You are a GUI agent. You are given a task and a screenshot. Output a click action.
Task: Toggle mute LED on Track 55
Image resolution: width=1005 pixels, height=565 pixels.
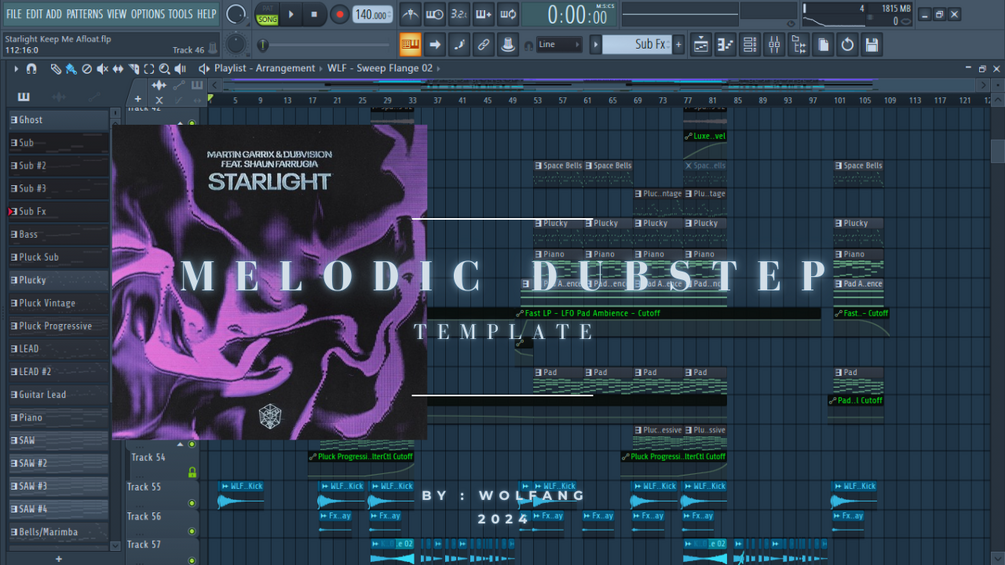tap(192, 503)
